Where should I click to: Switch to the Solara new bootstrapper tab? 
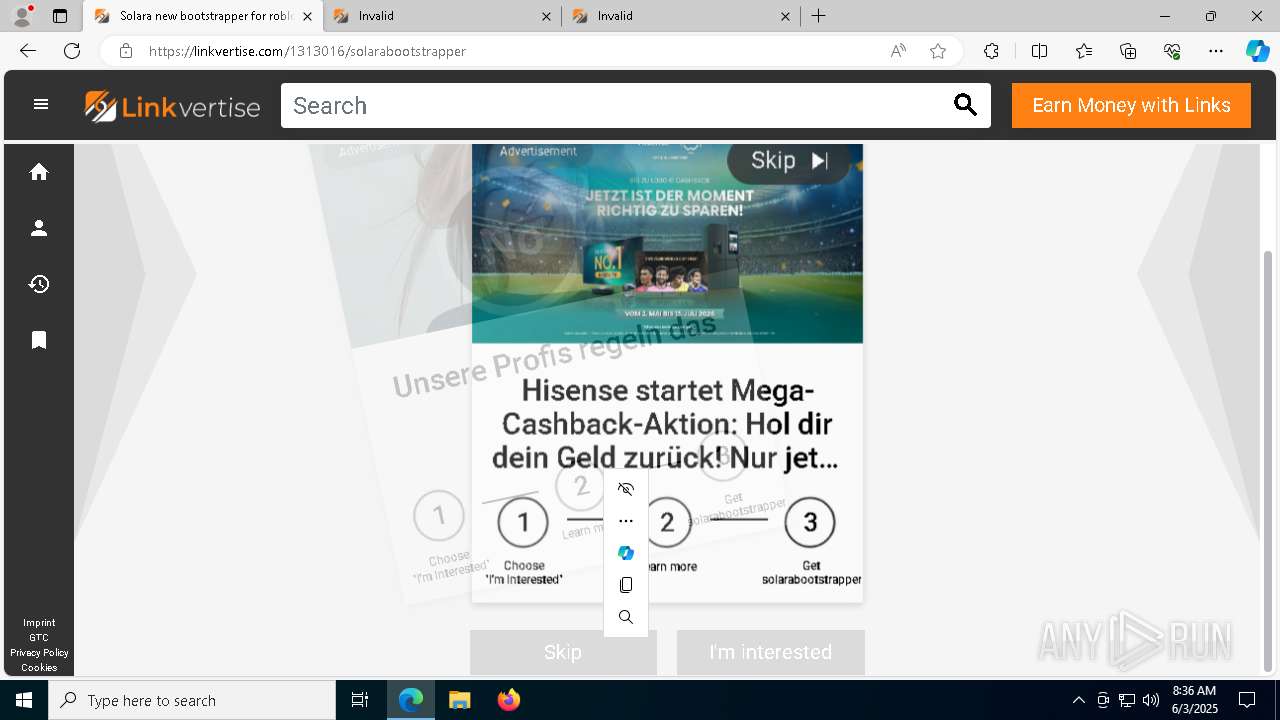(202, 16)
